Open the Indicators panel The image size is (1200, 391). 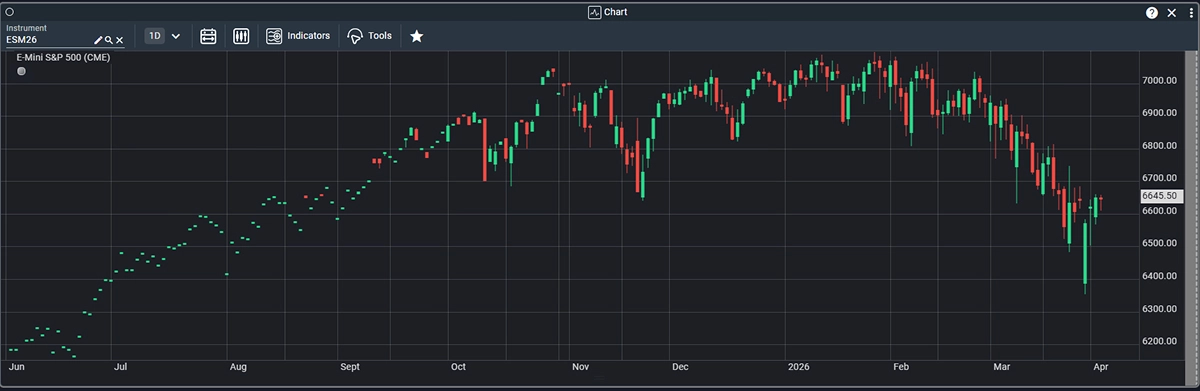click(x=298, y=36)
